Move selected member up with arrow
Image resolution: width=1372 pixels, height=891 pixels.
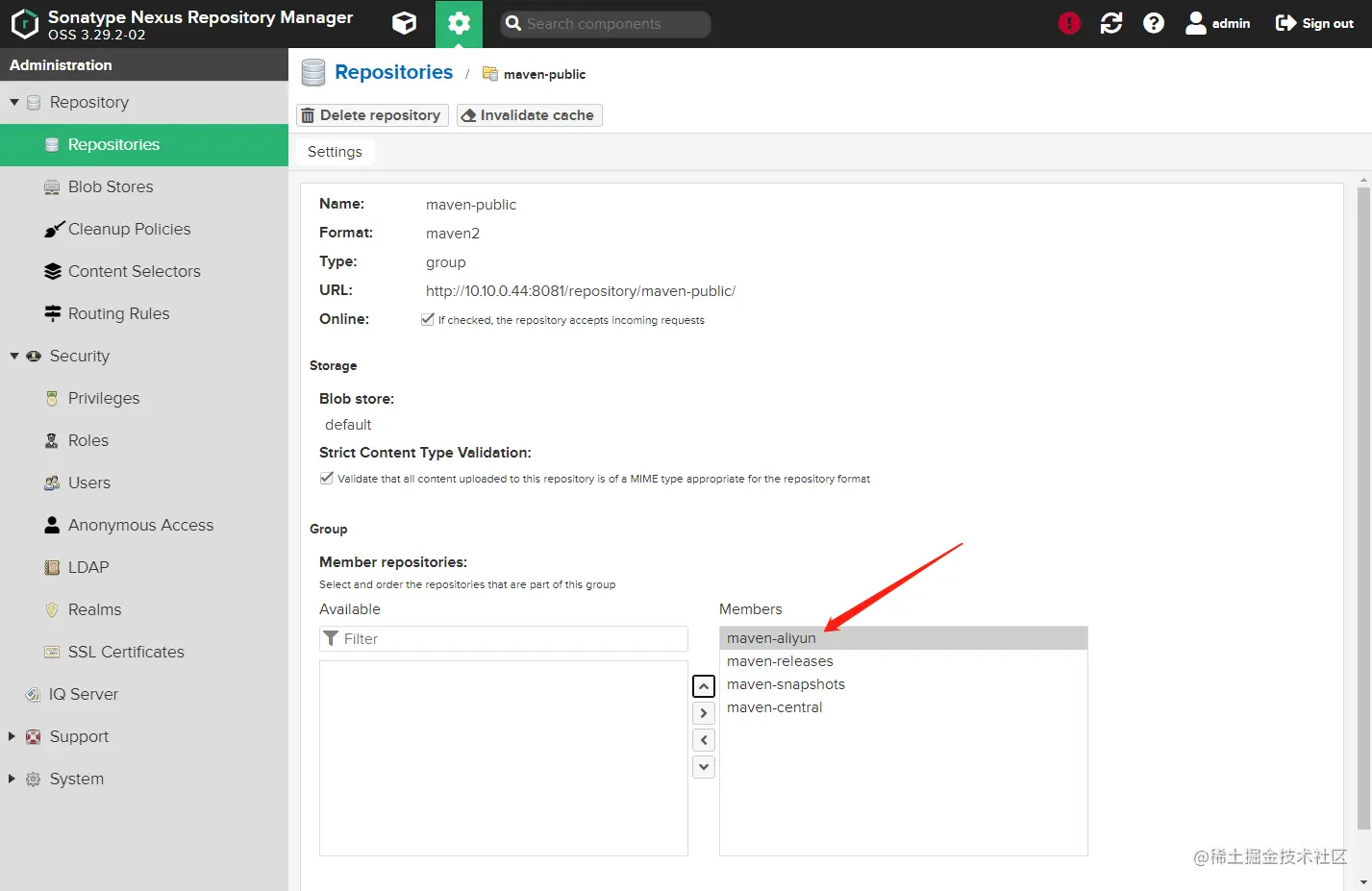coord(704,686)
